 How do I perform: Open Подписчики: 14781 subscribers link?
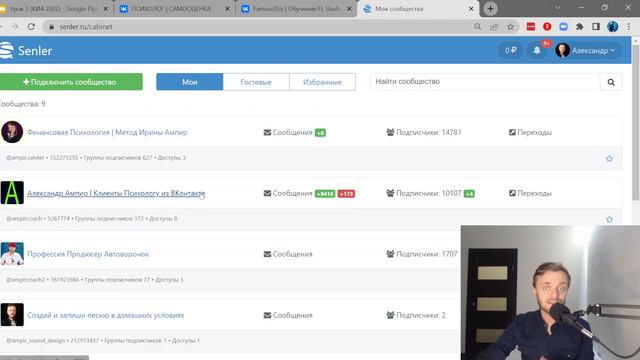pos(424,132)
